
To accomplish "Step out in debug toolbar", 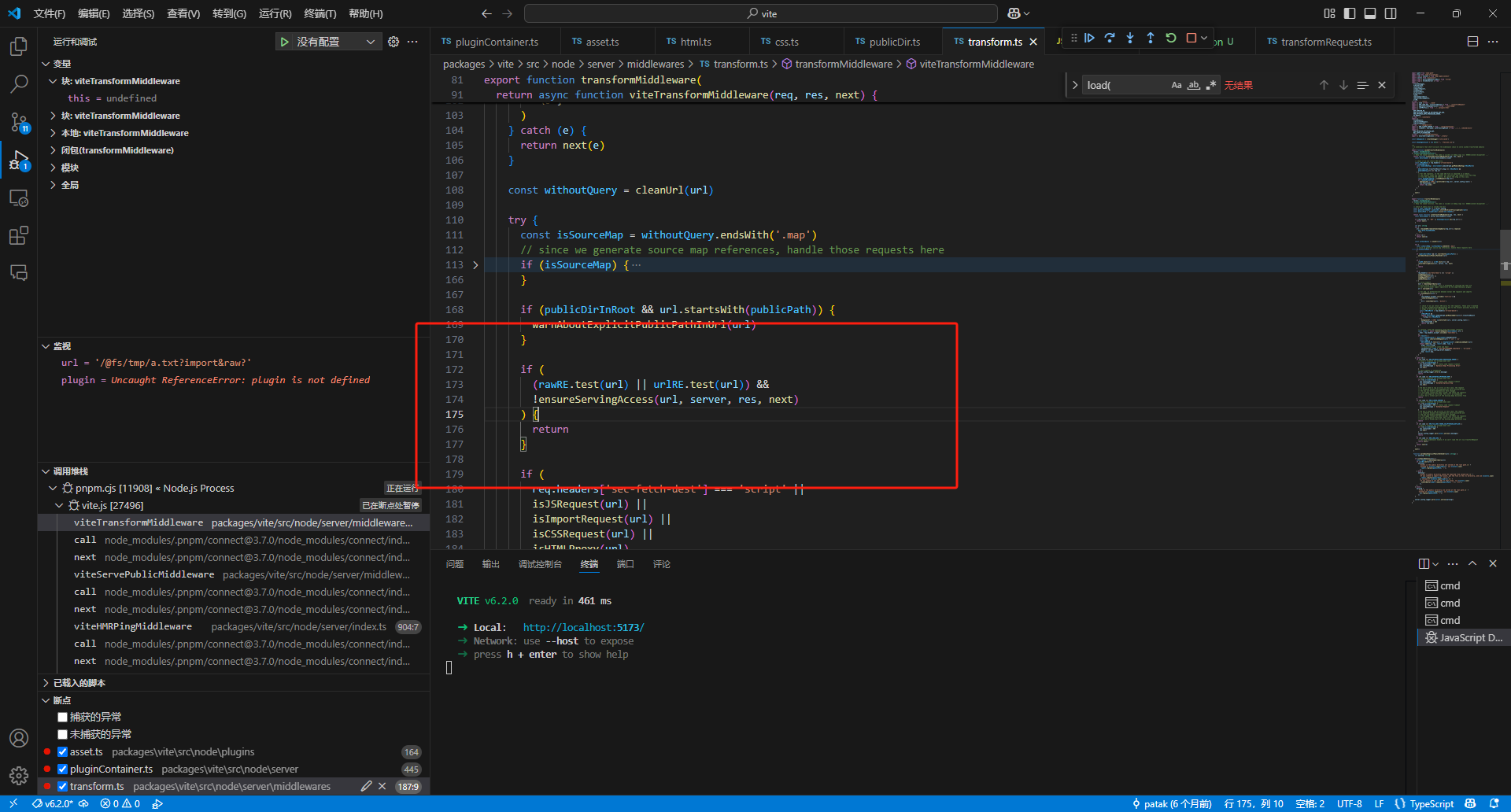I will click(x=1151, y=38).
